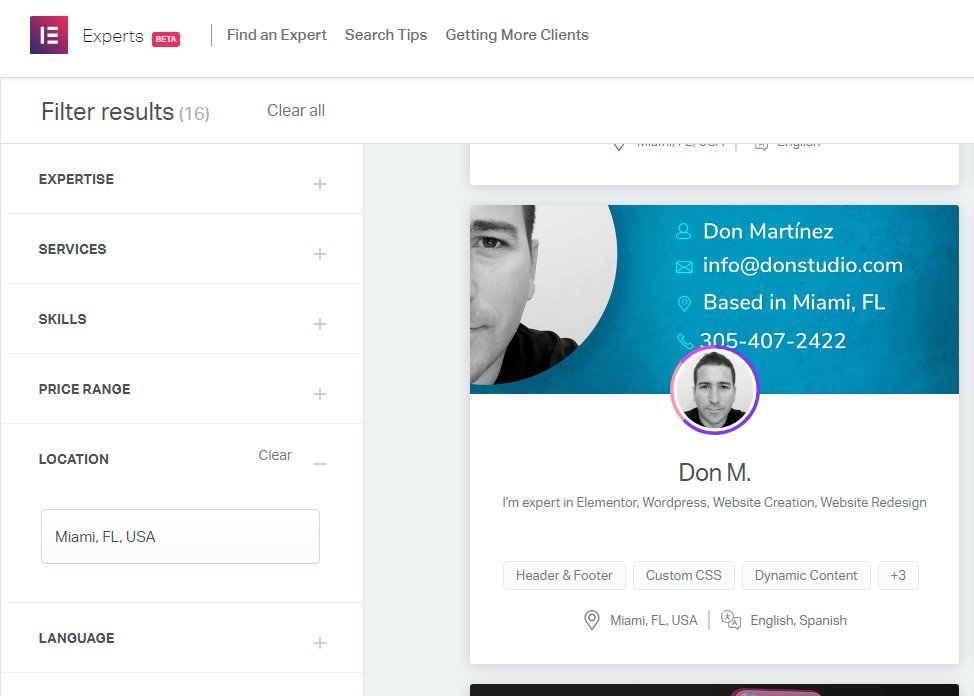
Task: Click the Skills section heading
Action: tap(62, 319)
